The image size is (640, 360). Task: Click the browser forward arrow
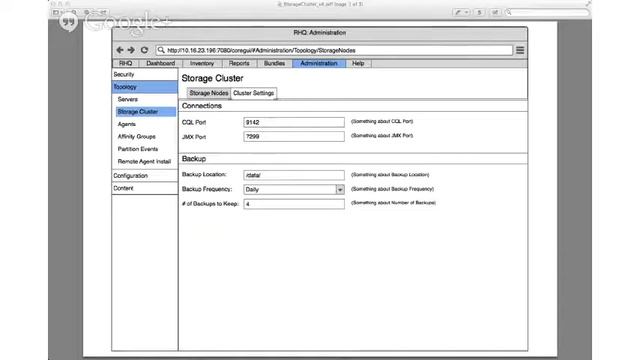131,50
